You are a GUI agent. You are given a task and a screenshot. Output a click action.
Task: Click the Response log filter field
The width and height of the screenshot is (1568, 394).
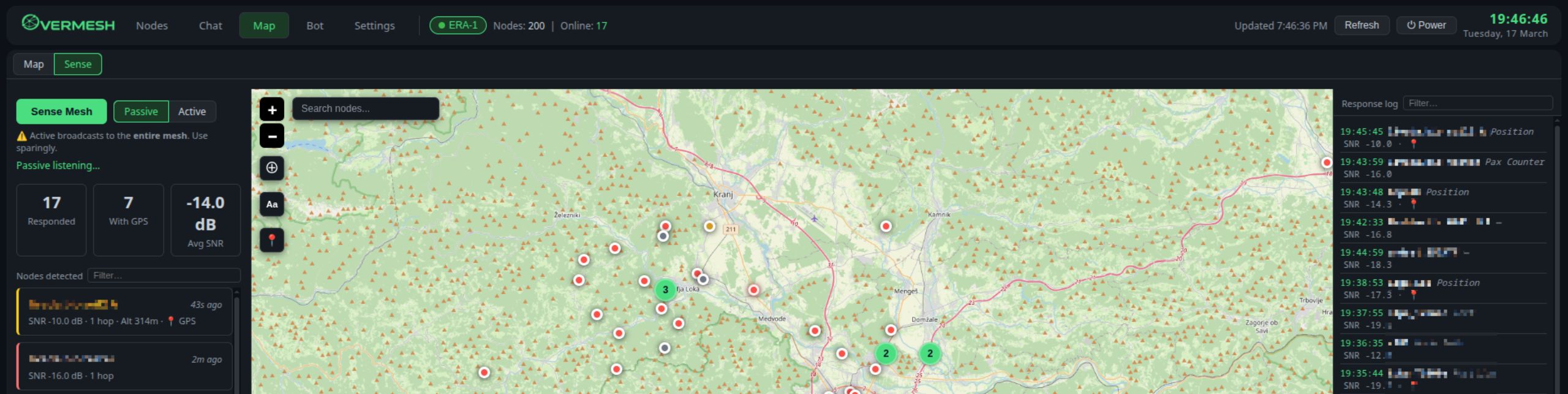1477,104
